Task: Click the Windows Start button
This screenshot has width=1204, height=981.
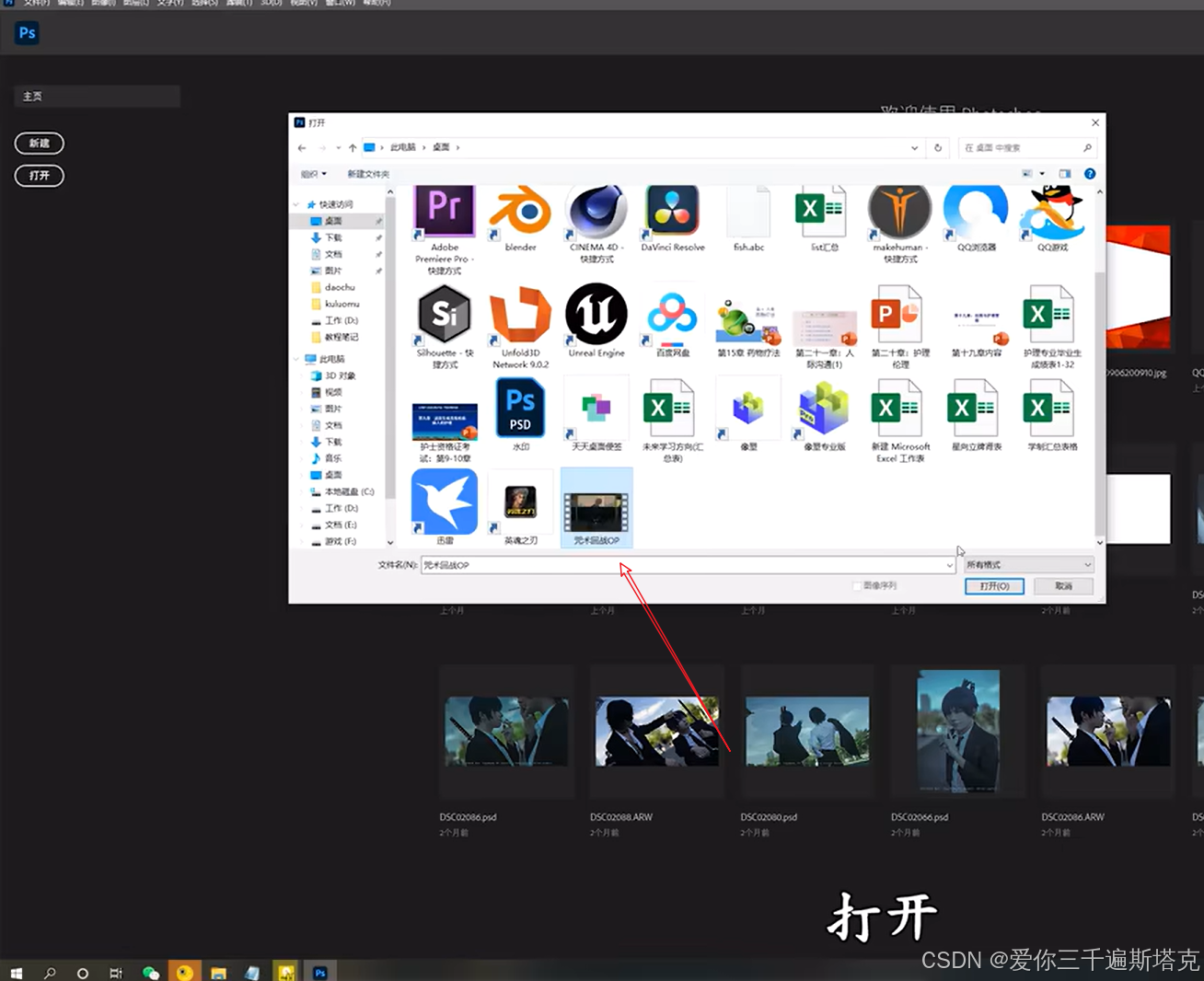Action: 16,973
